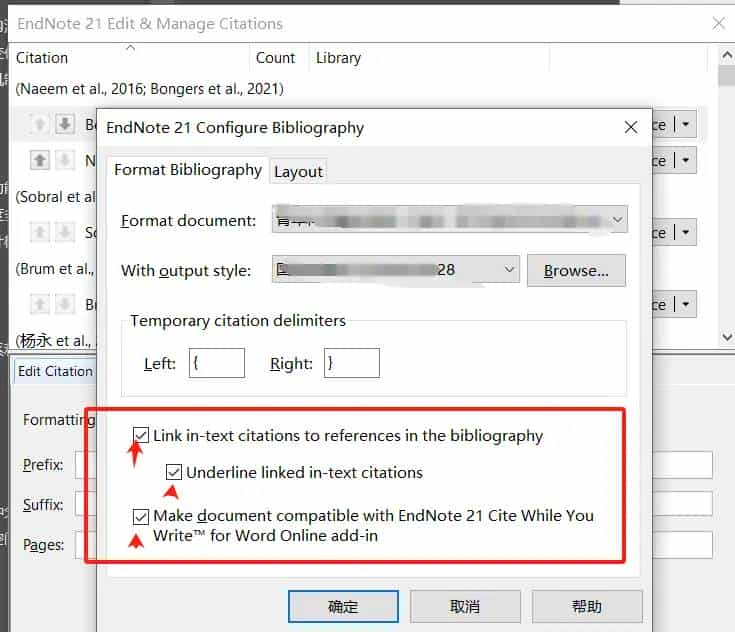Click into the Right delimiter field
This screenshot has width=735, height=632.
pos(352,363)
